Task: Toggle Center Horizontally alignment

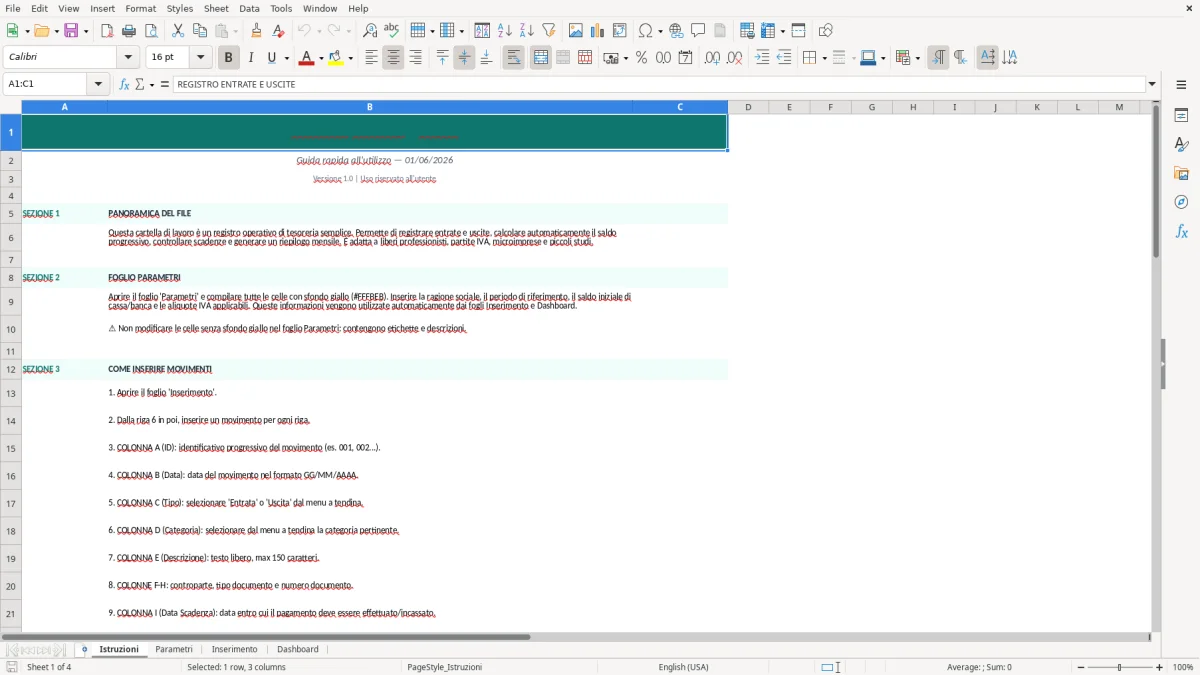Action: pos(393,58)
